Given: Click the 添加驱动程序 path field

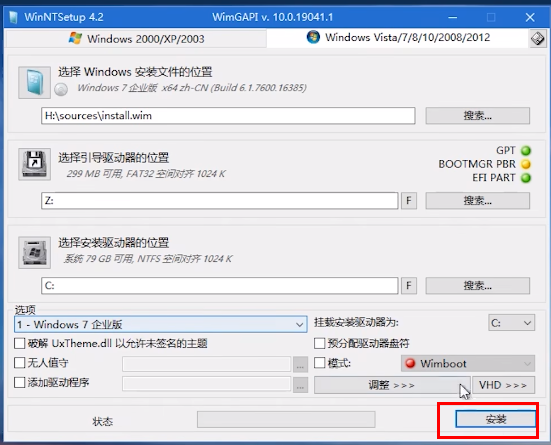Looking at the screenshot, I should pyautogui.click(x=207, y=384).
